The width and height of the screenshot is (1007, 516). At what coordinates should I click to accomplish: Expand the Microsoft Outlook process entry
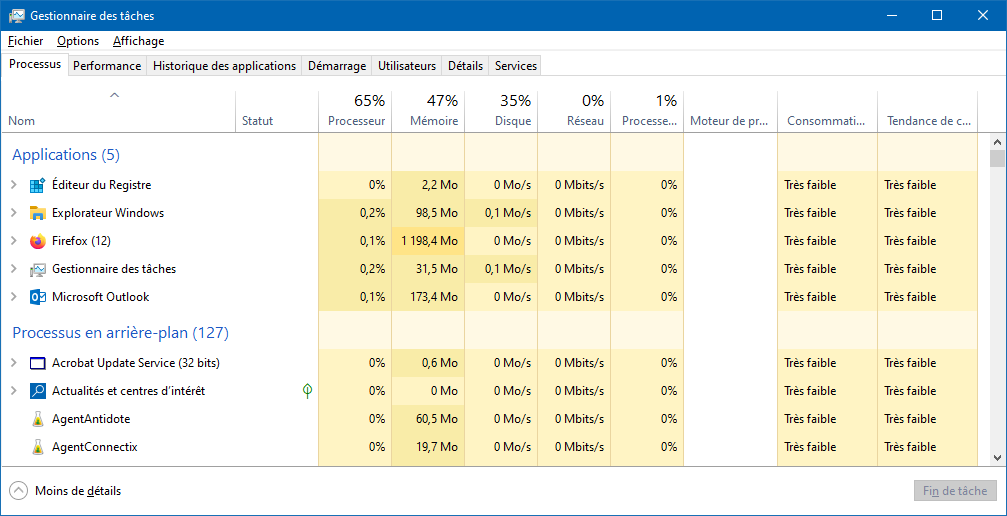pos(13,297)
